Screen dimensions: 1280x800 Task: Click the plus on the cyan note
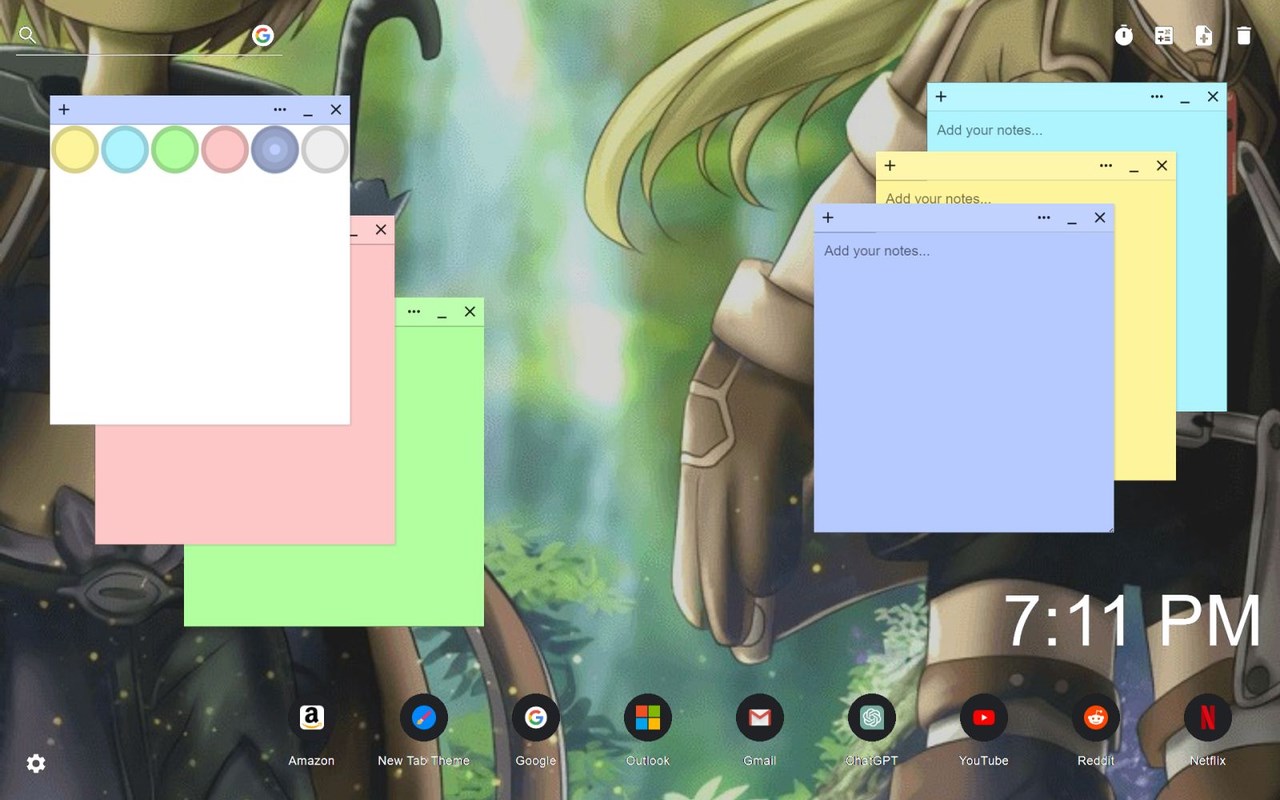941,97
